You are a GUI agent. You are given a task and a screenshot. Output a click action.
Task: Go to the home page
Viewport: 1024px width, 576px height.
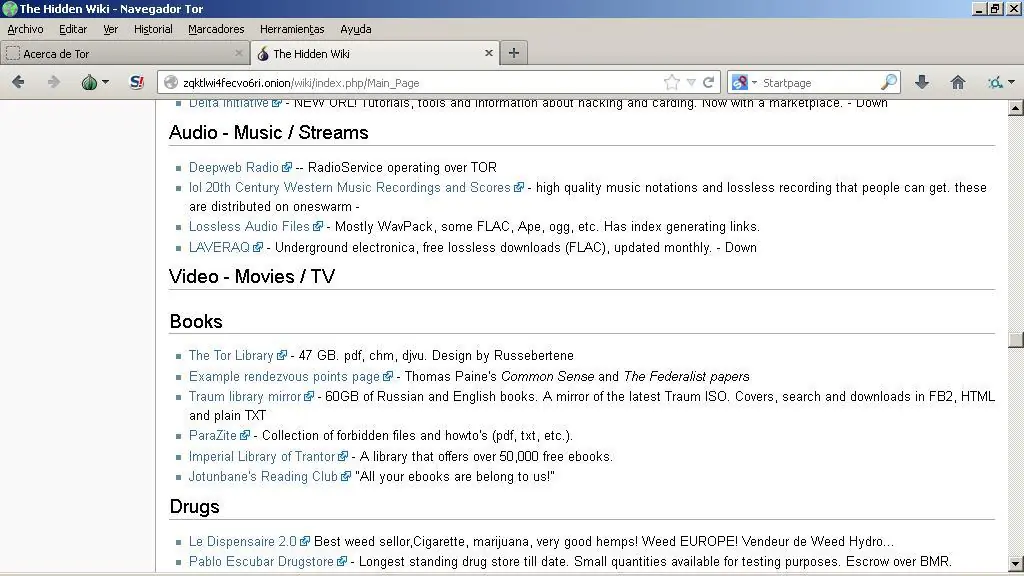(957, 82)
